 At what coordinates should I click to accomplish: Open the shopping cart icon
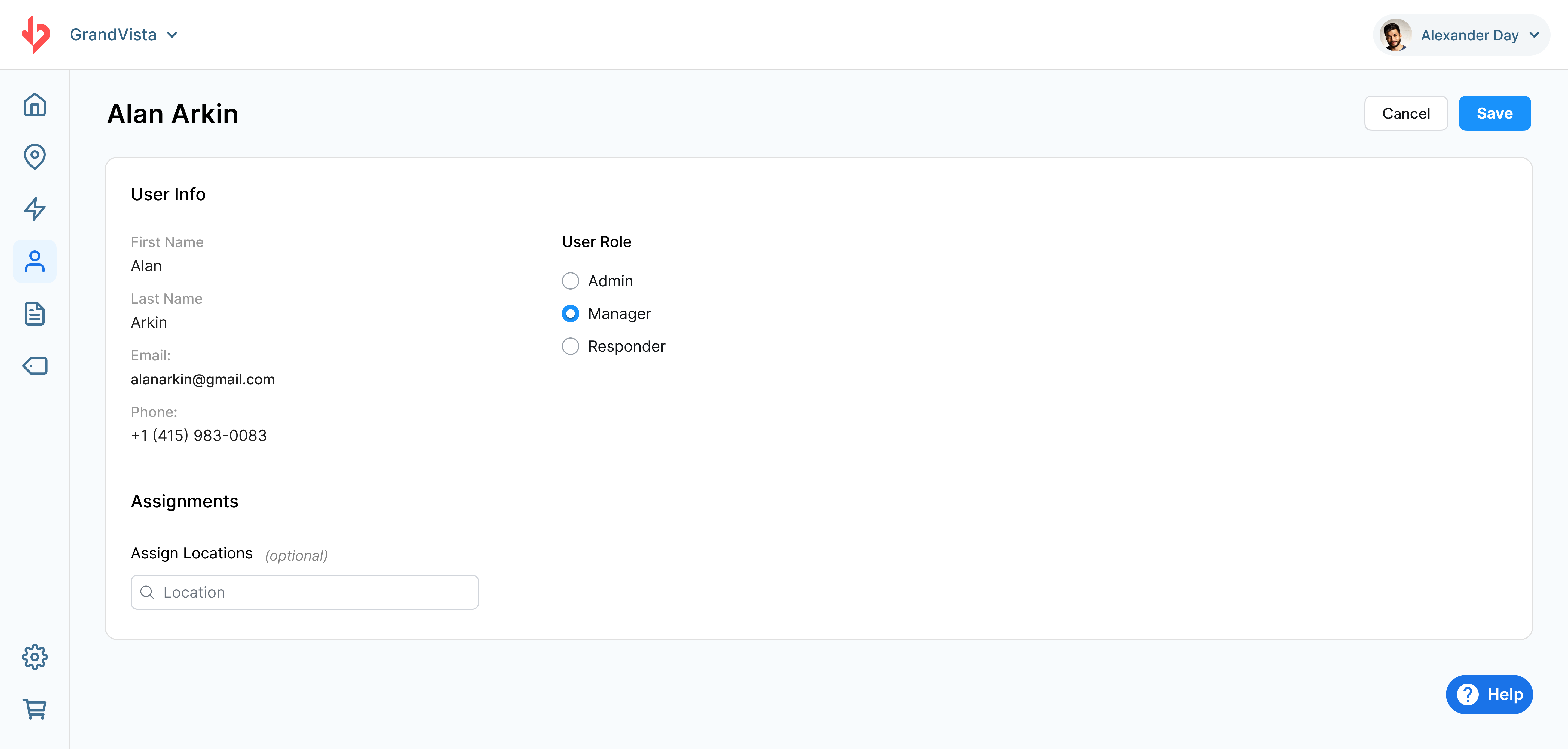[x=35, y=709]
